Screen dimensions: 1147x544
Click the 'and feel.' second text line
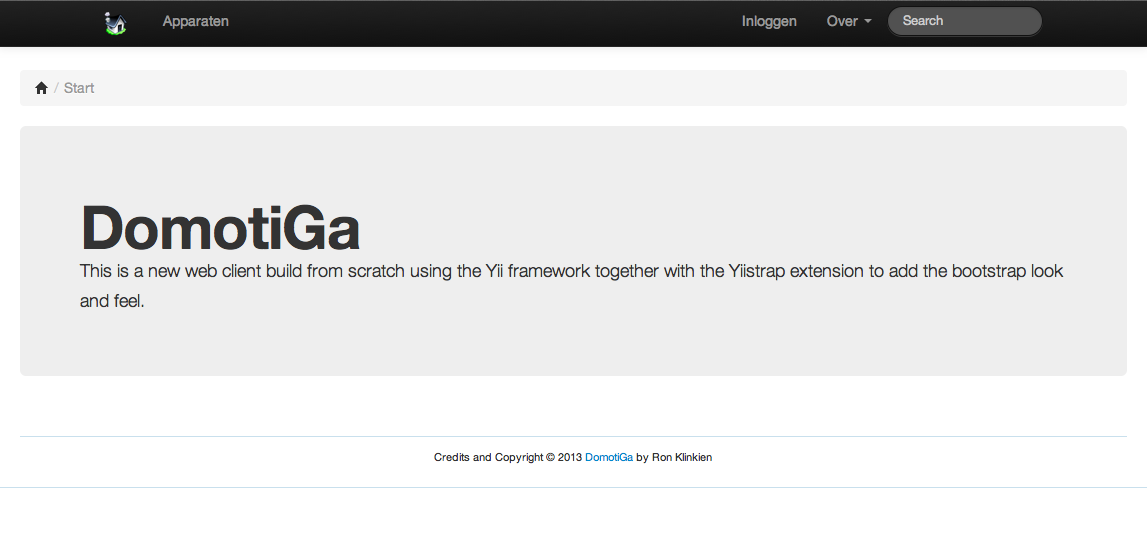tap(112, 301)
